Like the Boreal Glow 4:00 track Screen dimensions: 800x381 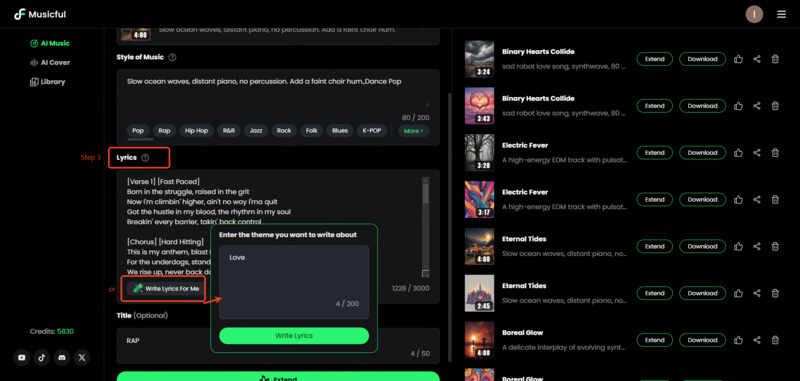tap(738, 340)
